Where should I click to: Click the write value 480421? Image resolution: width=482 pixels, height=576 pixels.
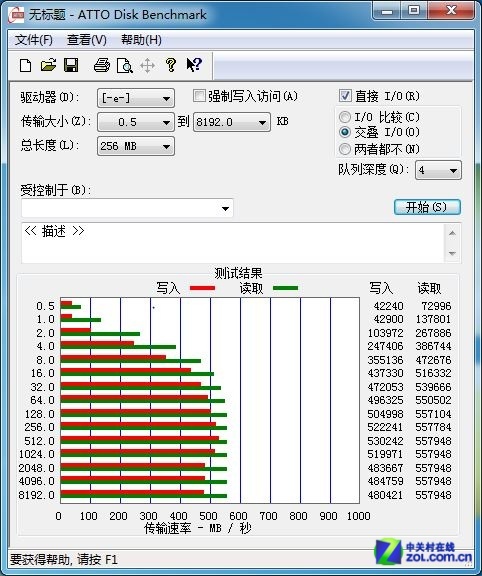[x=385, y=495]
